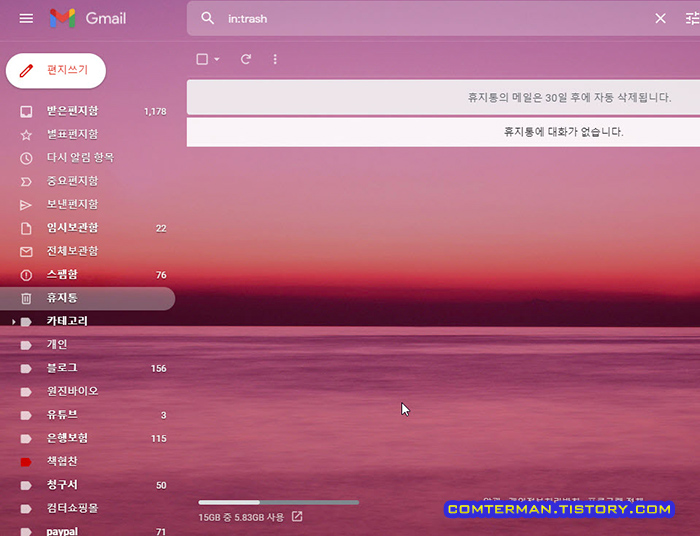The height and width of the screenshot is (536, 700).
Task: Open the 카테고리 label
Action: point(67,321)
